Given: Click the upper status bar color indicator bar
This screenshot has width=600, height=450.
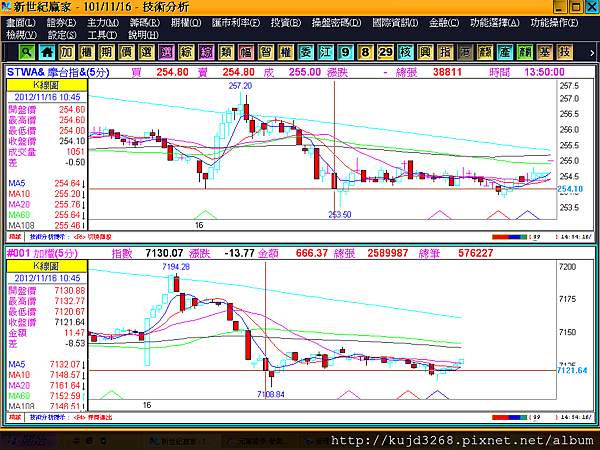Looking at the screenshot, I should pos(509,237).
